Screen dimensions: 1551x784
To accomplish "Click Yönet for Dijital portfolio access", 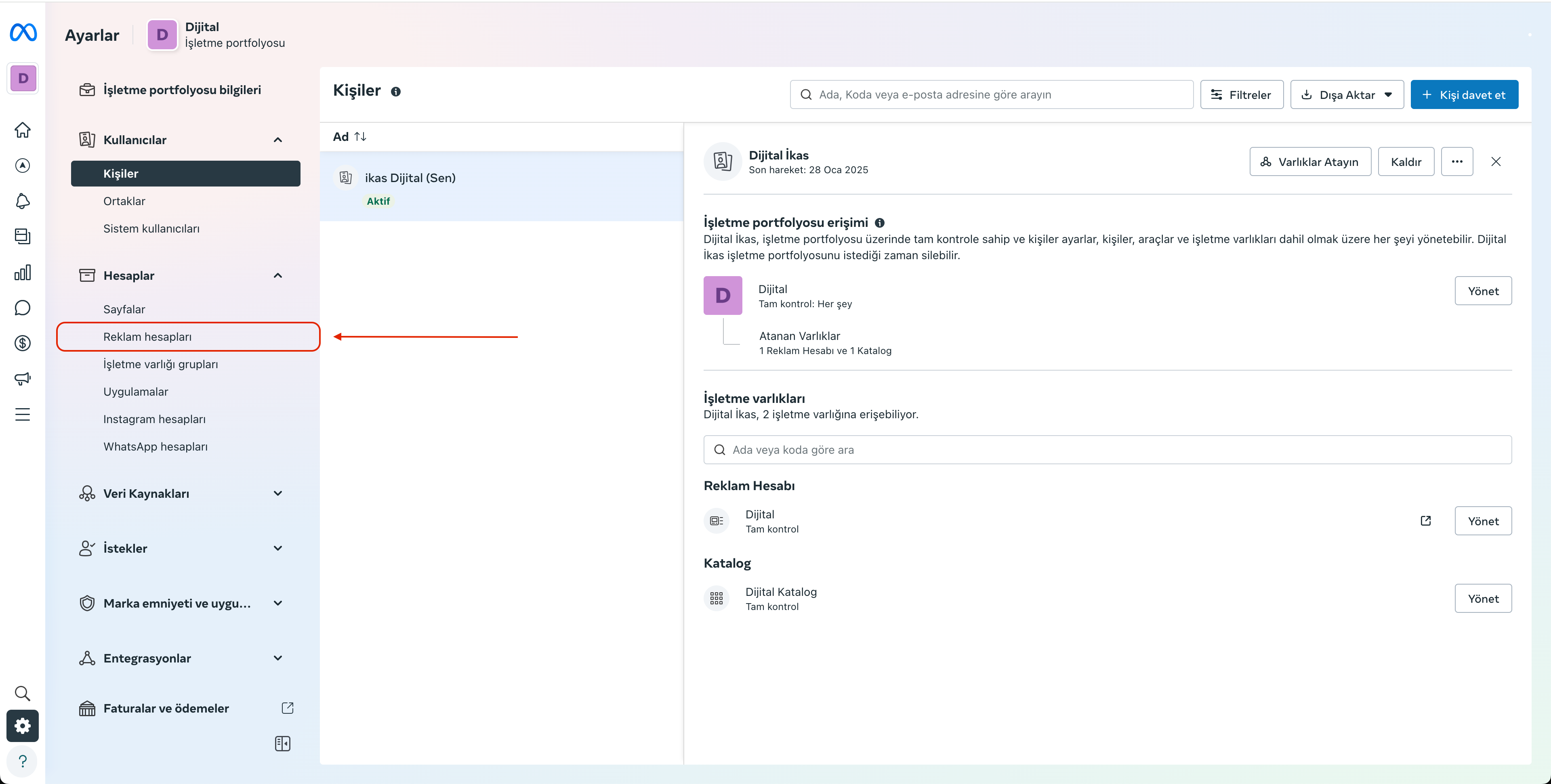I will pos(1483,291).
